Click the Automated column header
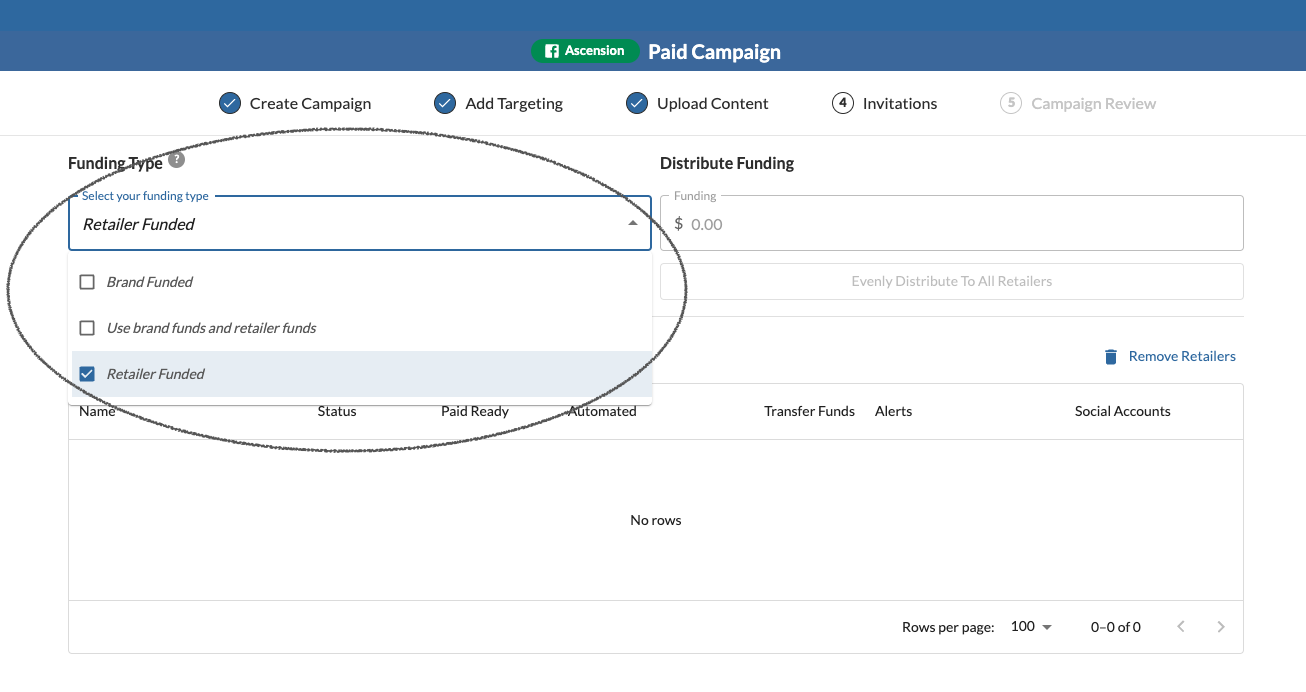 (602, 411)
